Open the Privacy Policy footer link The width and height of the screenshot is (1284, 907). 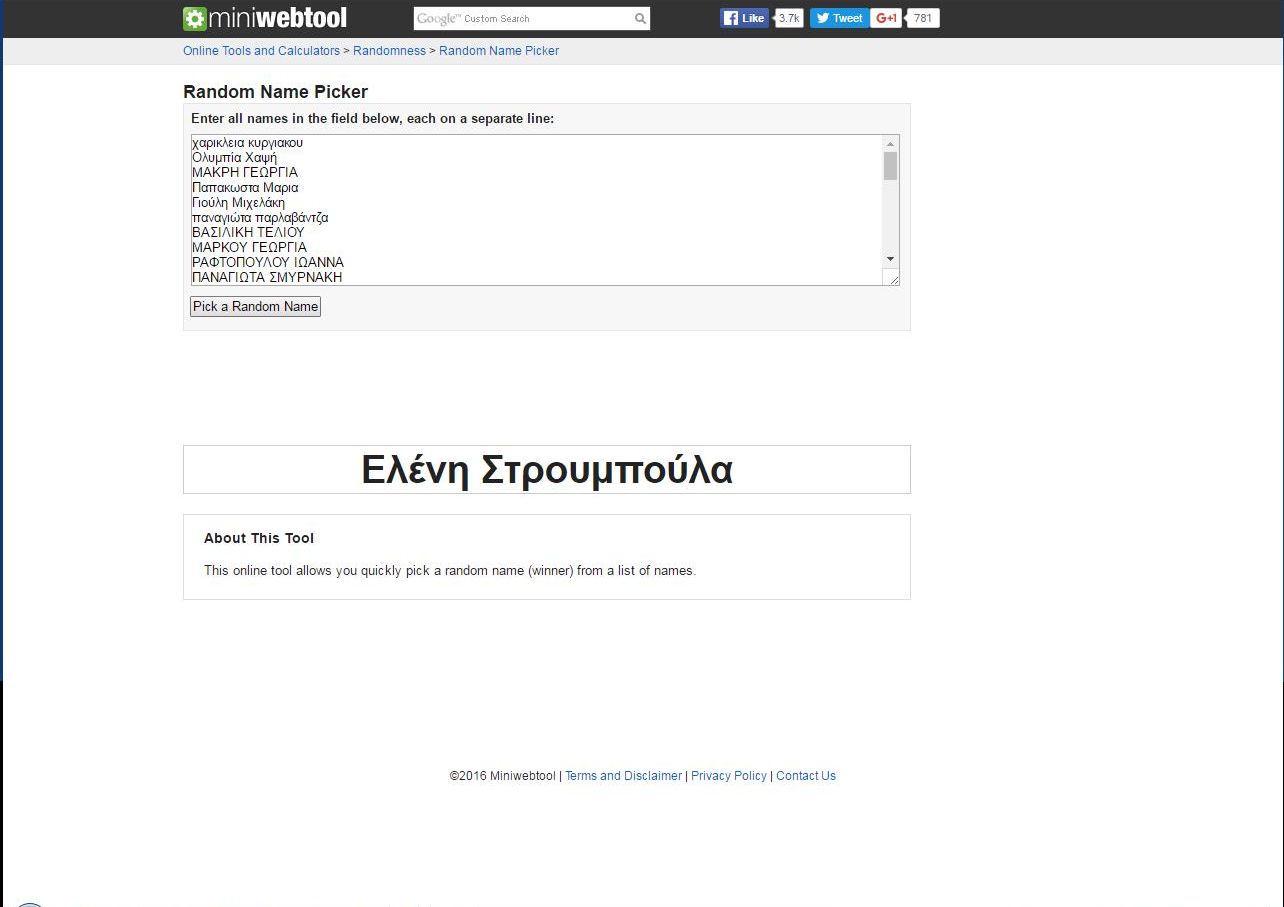(729, 776)
